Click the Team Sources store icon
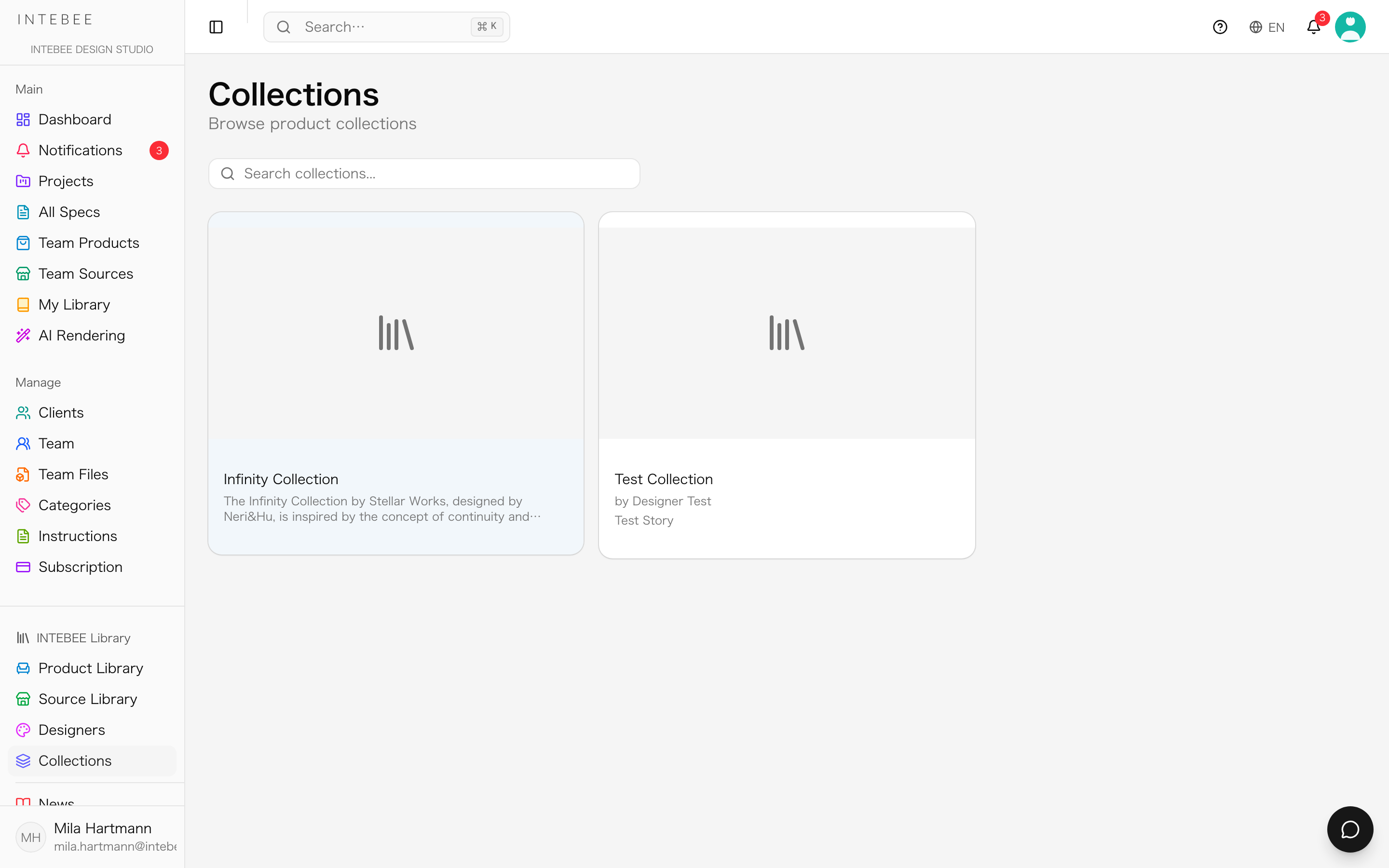This screenshot has height=868, width=1389. [x=23, y=274]
